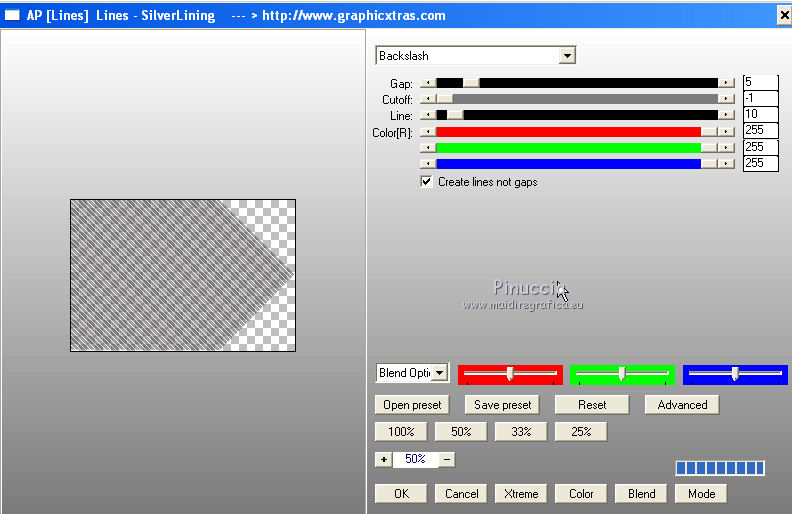Viewport: 792px width, 514px height.
Task: Click the blue color value field
Action: click(x=760, y=163)
